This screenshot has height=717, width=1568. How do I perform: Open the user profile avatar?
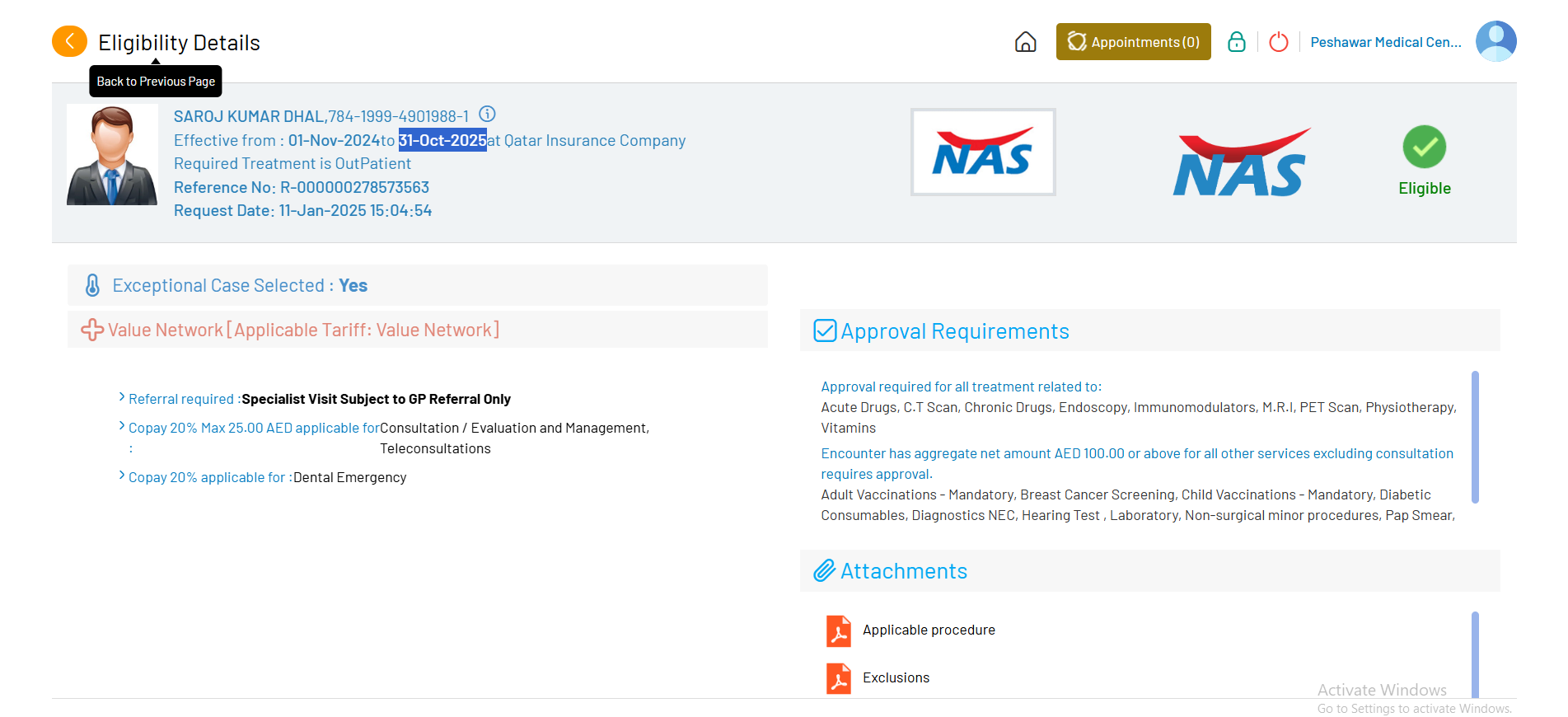coord(1495,41)
